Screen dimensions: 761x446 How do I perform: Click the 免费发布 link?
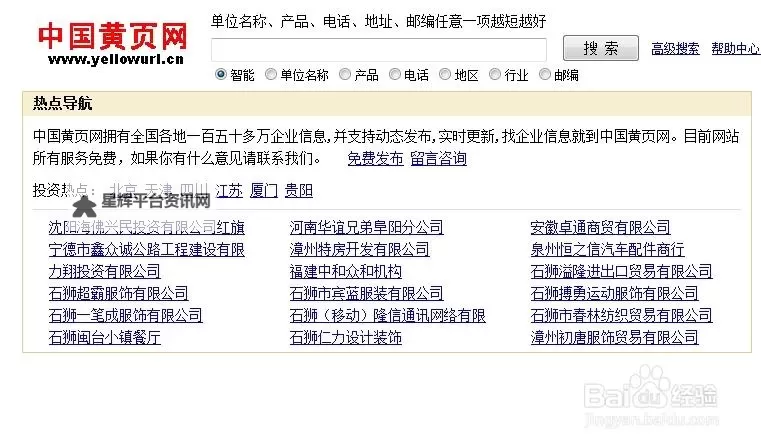coord(375,158)
